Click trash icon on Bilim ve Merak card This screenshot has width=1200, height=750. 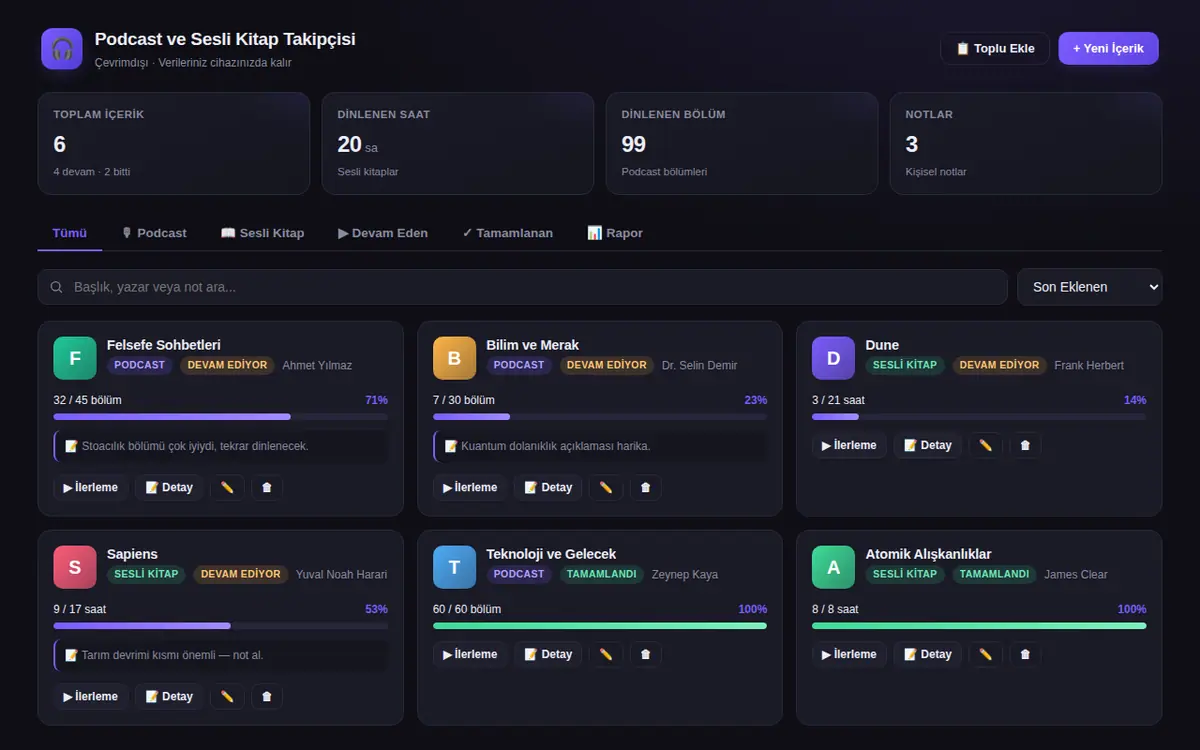tap(645, 487)
